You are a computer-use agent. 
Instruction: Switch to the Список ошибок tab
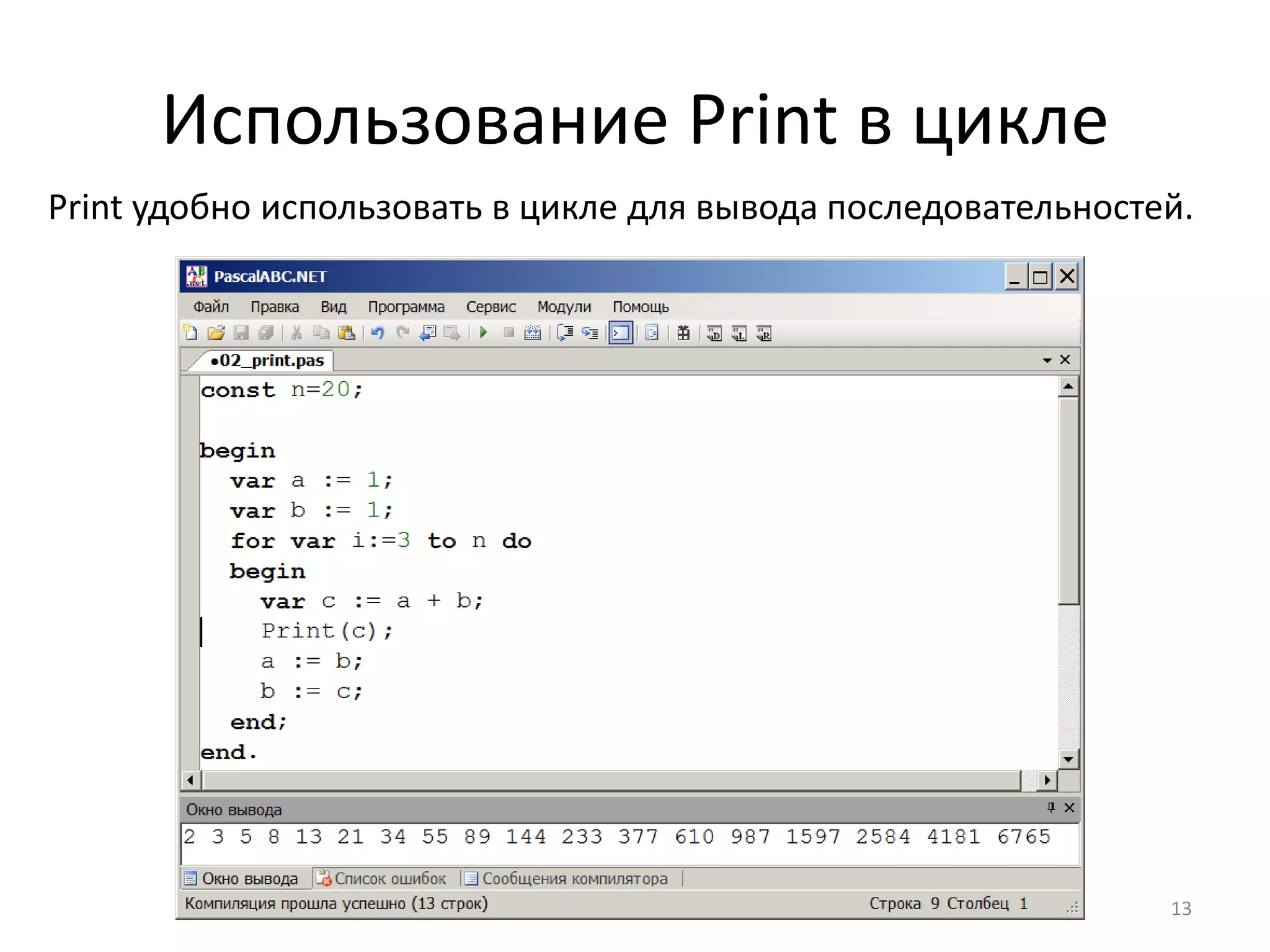381,878
